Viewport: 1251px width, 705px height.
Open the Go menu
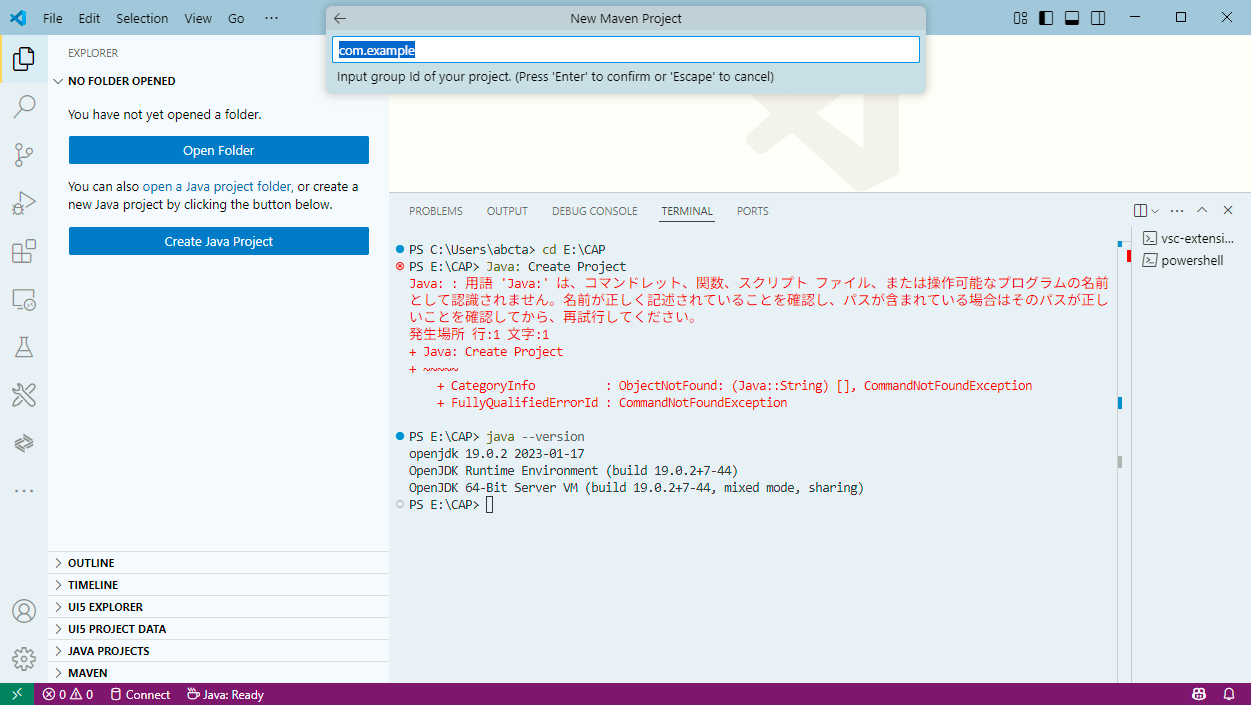(236, 18)
